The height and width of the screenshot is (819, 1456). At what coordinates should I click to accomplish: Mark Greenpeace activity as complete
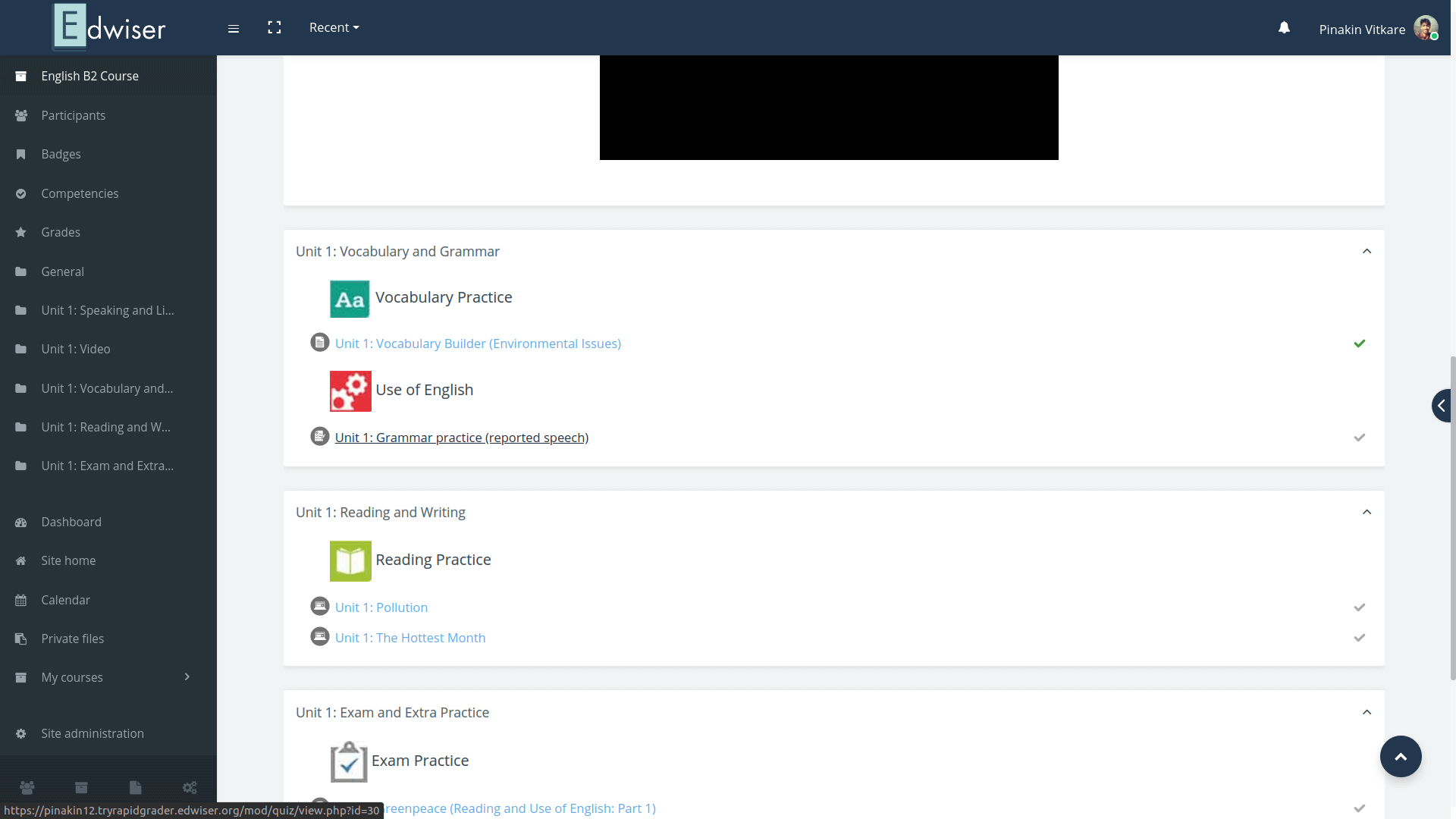click(x=1360, y=808)
